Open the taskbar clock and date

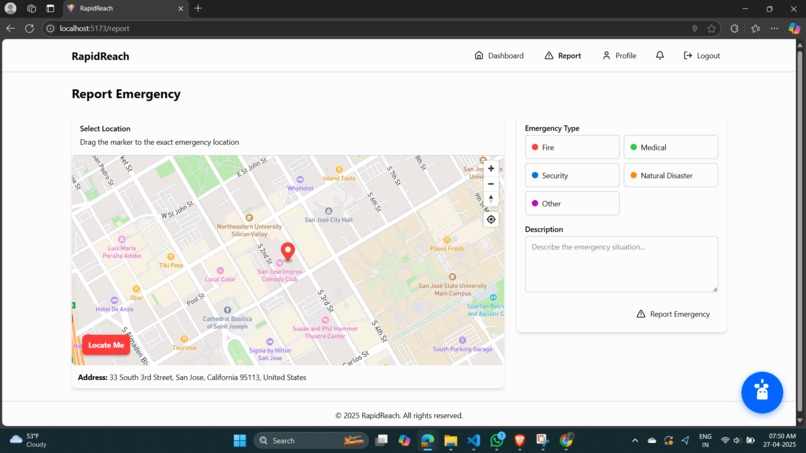[779, 440]
